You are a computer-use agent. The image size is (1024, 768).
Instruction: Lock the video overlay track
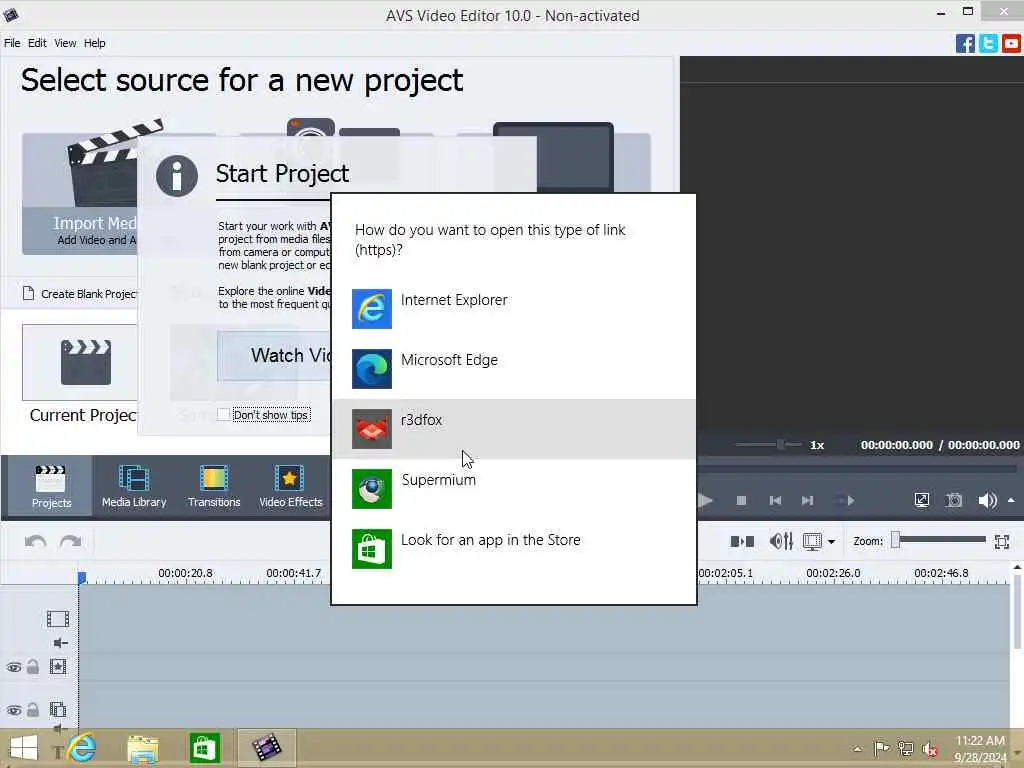[33, 710]
